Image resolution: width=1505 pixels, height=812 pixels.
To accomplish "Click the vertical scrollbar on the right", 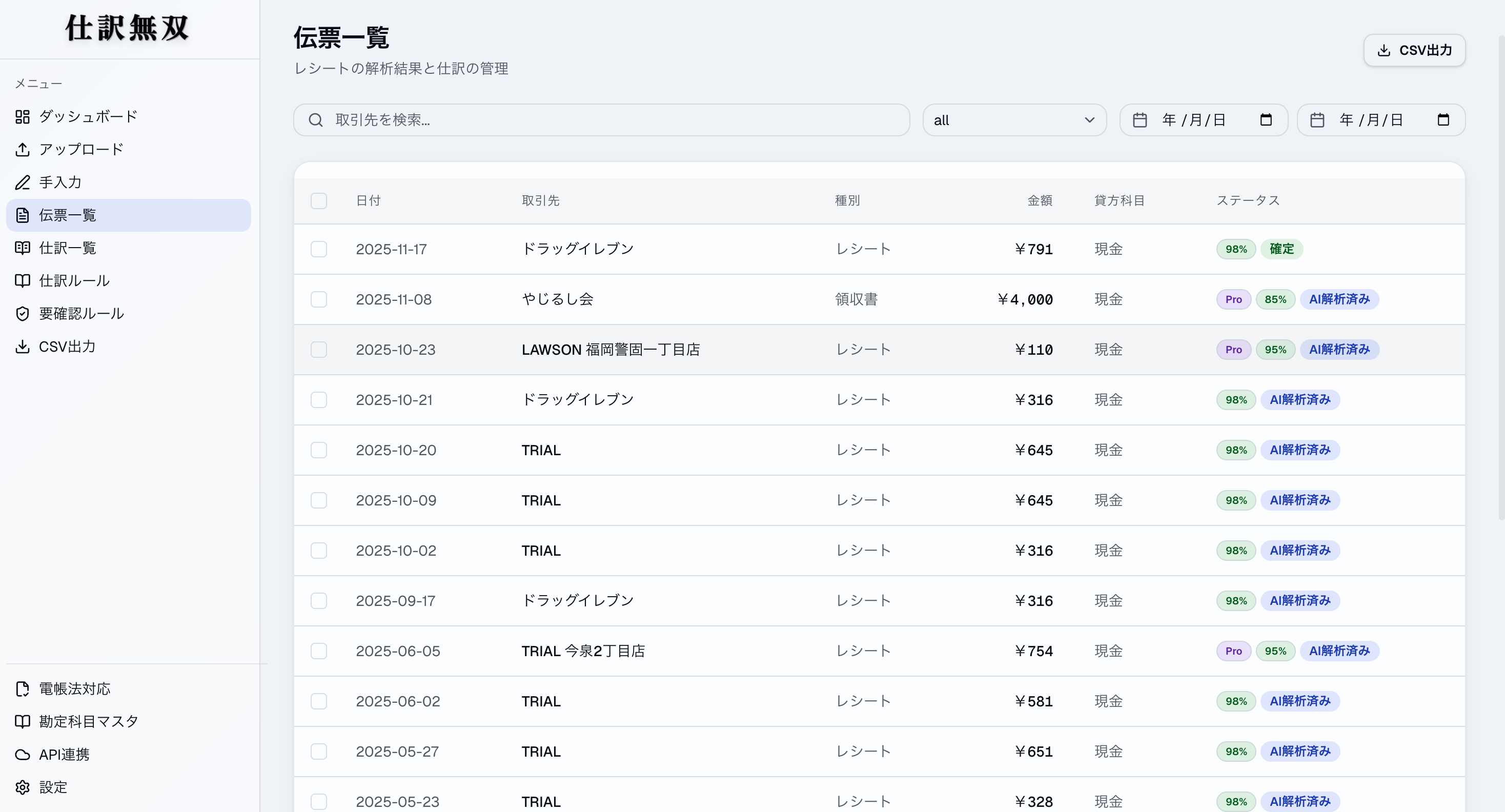I will click(1501, 277).
